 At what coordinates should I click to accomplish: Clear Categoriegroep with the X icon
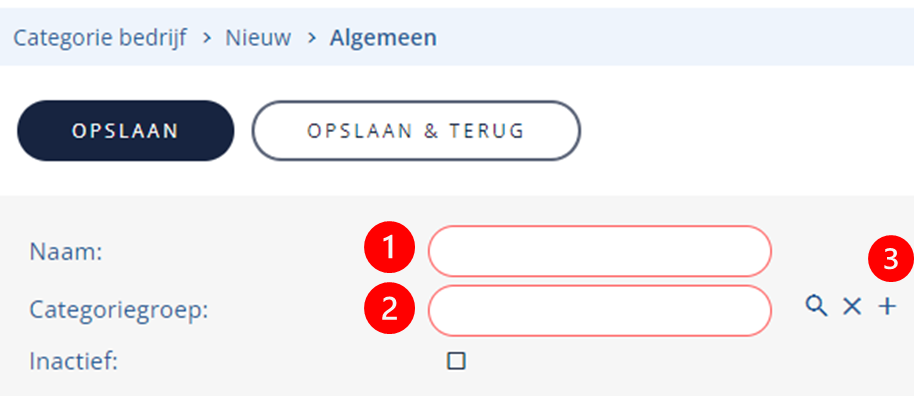pos(852,306)
